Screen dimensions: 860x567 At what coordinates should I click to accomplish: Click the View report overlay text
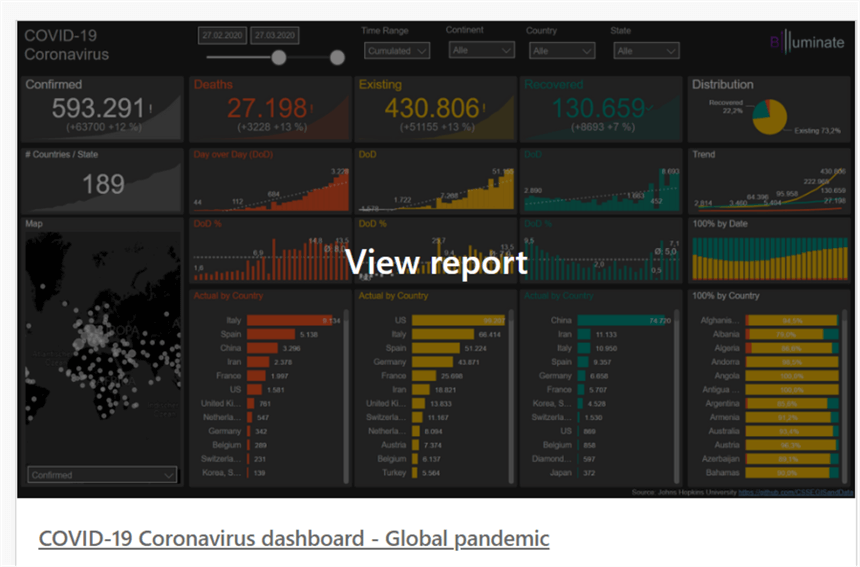[x=437, y=262]
